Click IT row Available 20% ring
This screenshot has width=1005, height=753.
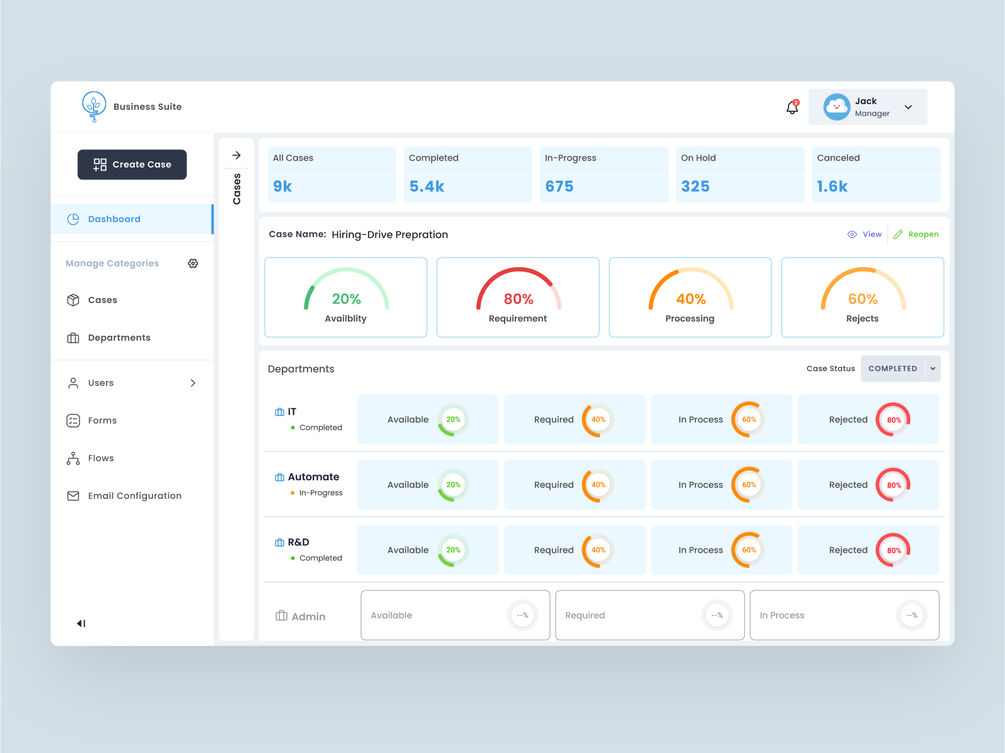(x=453, y=420)
